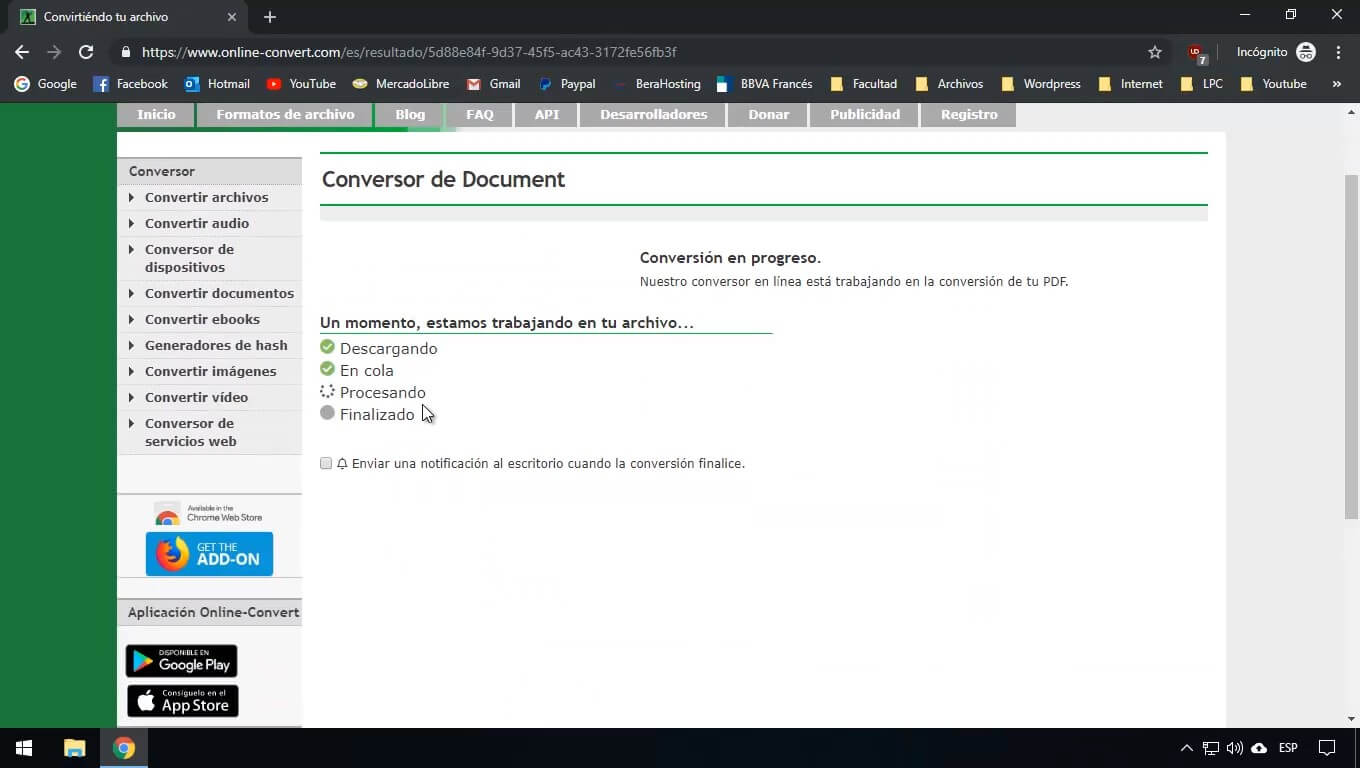Open the Facultad bookmarks folder

tap(864, 84)
